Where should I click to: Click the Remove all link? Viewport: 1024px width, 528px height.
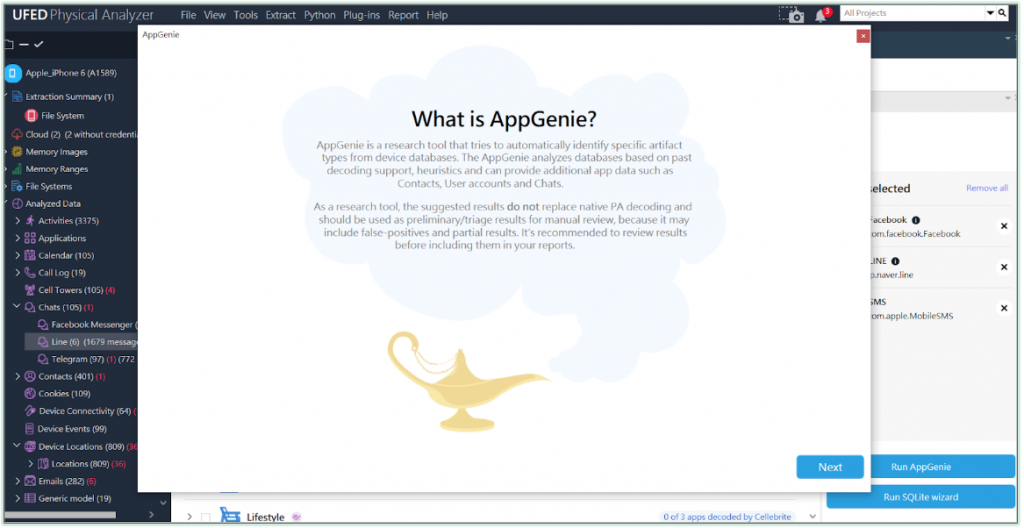[x=987, y=188]
